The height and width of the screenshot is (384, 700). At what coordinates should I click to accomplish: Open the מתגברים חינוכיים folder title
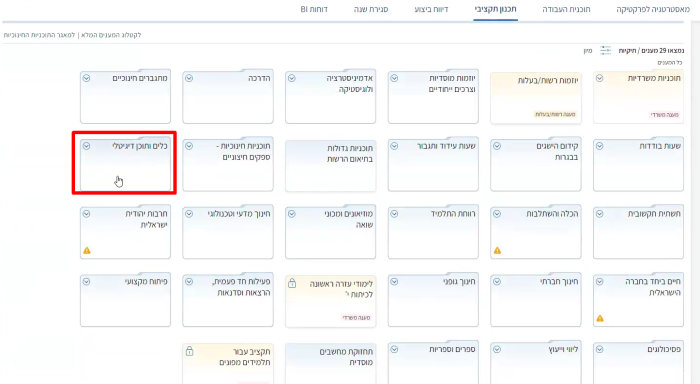pyautogui.click(x=140, y=78)
